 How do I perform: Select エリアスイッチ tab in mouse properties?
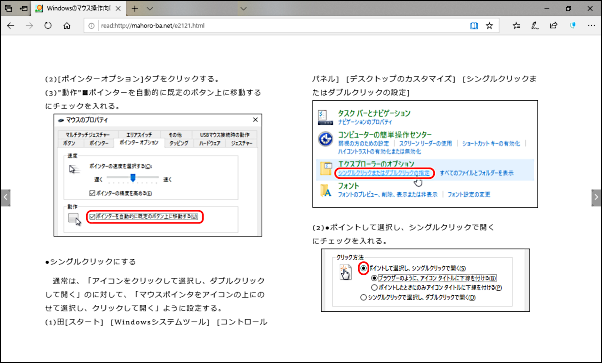tap(139, 135)
